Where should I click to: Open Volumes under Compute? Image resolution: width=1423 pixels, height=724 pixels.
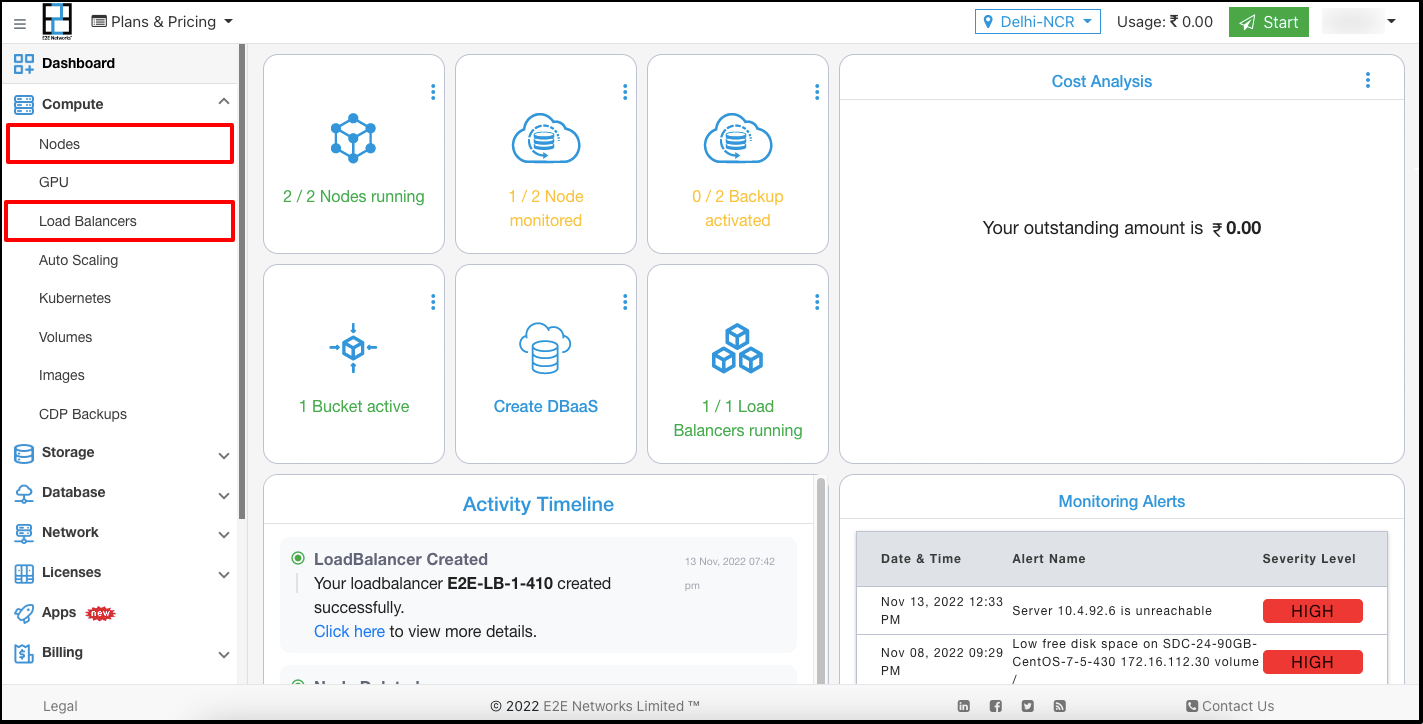tap(65, 337)
